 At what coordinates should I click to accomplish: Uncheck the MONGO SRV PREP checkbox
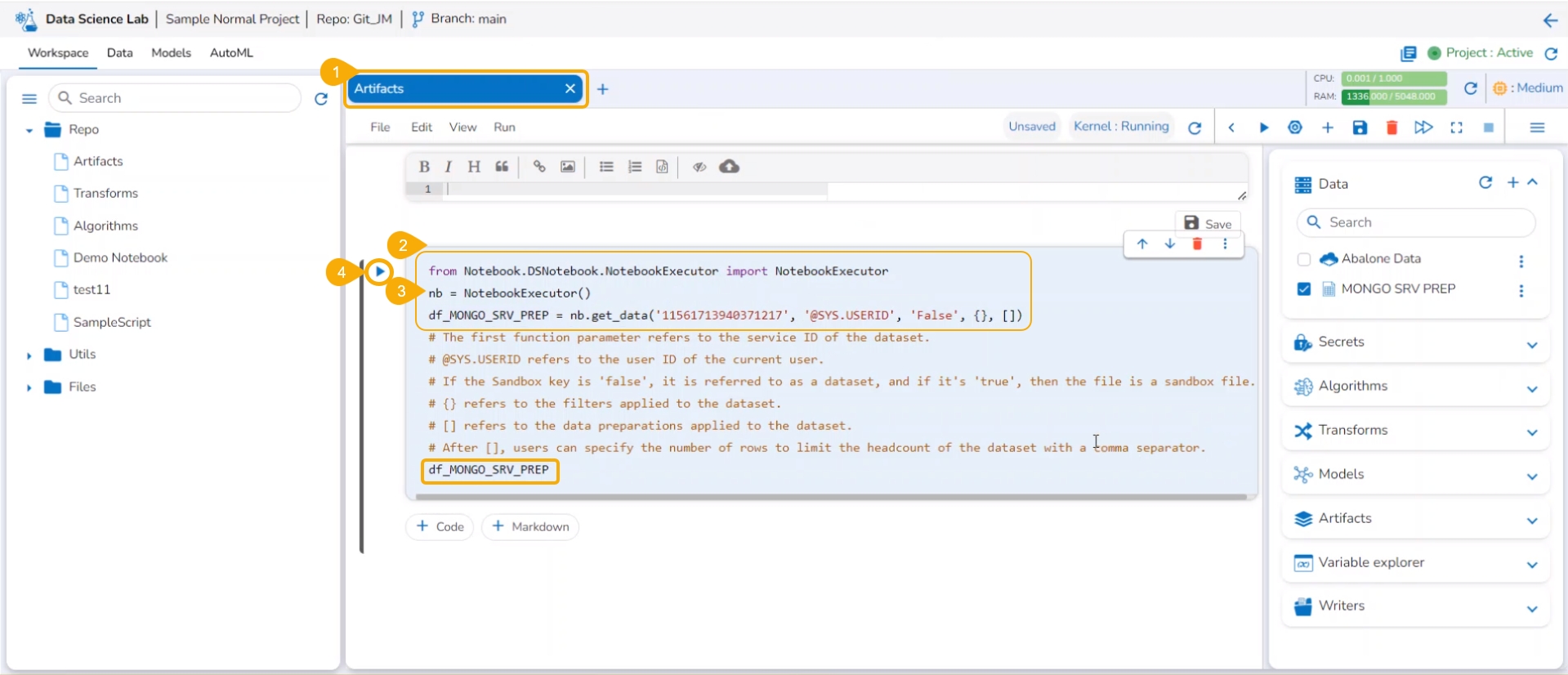[x=1304, y=289]
